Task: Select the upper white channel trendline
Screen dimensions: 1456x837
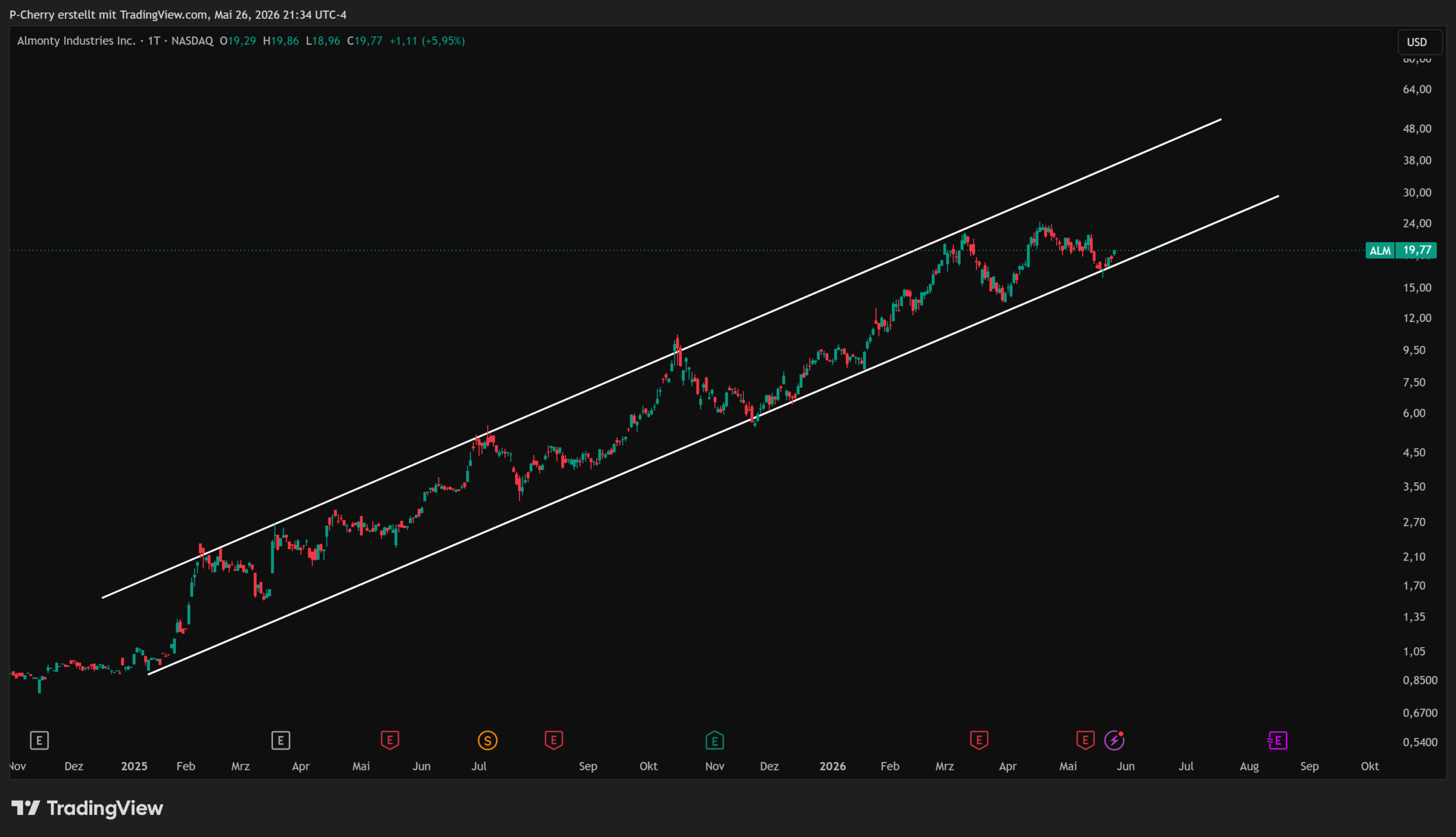Action: pos(661,359)
